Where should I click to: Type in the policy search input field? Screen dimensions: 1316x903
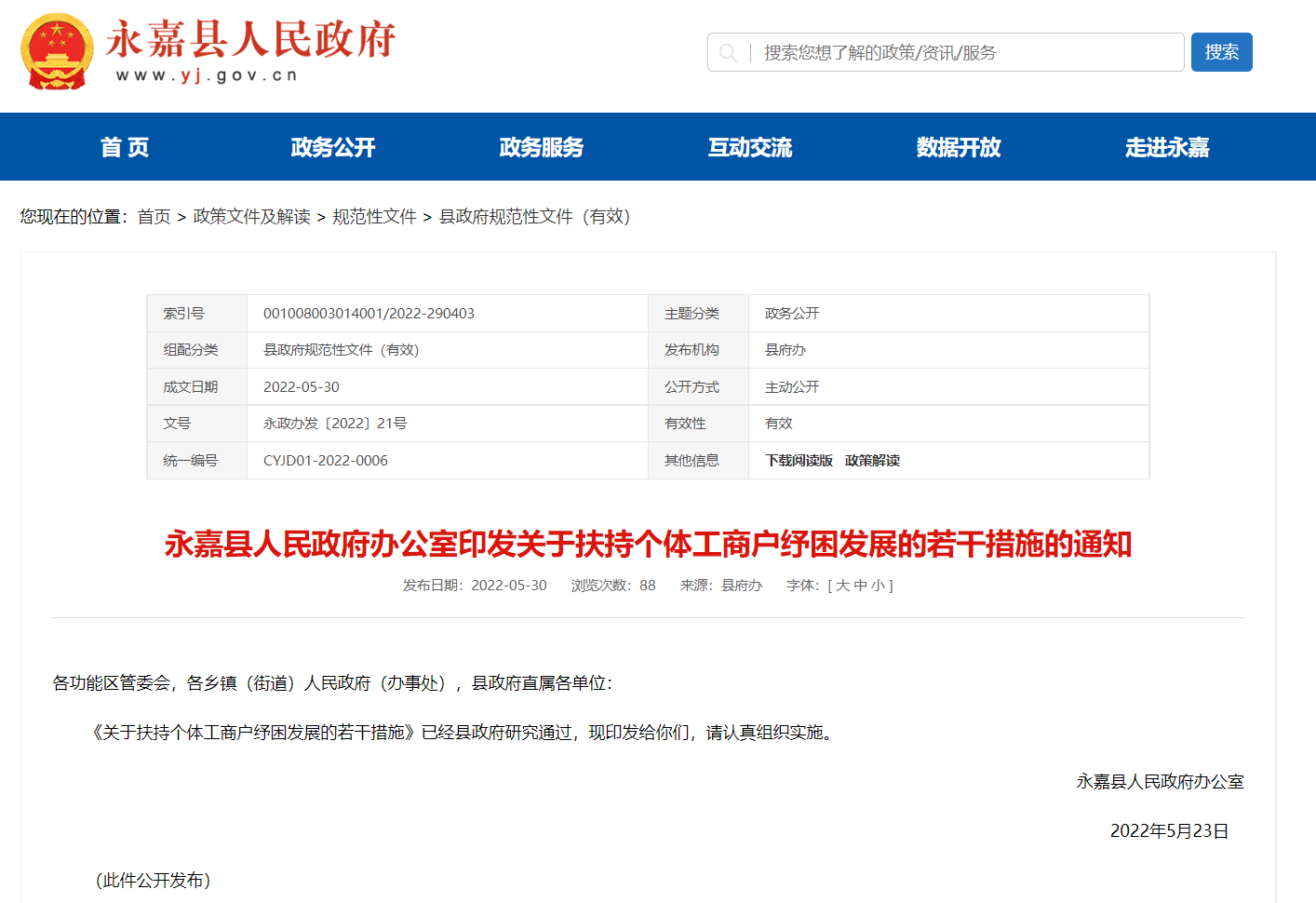[x=968, y=53]
